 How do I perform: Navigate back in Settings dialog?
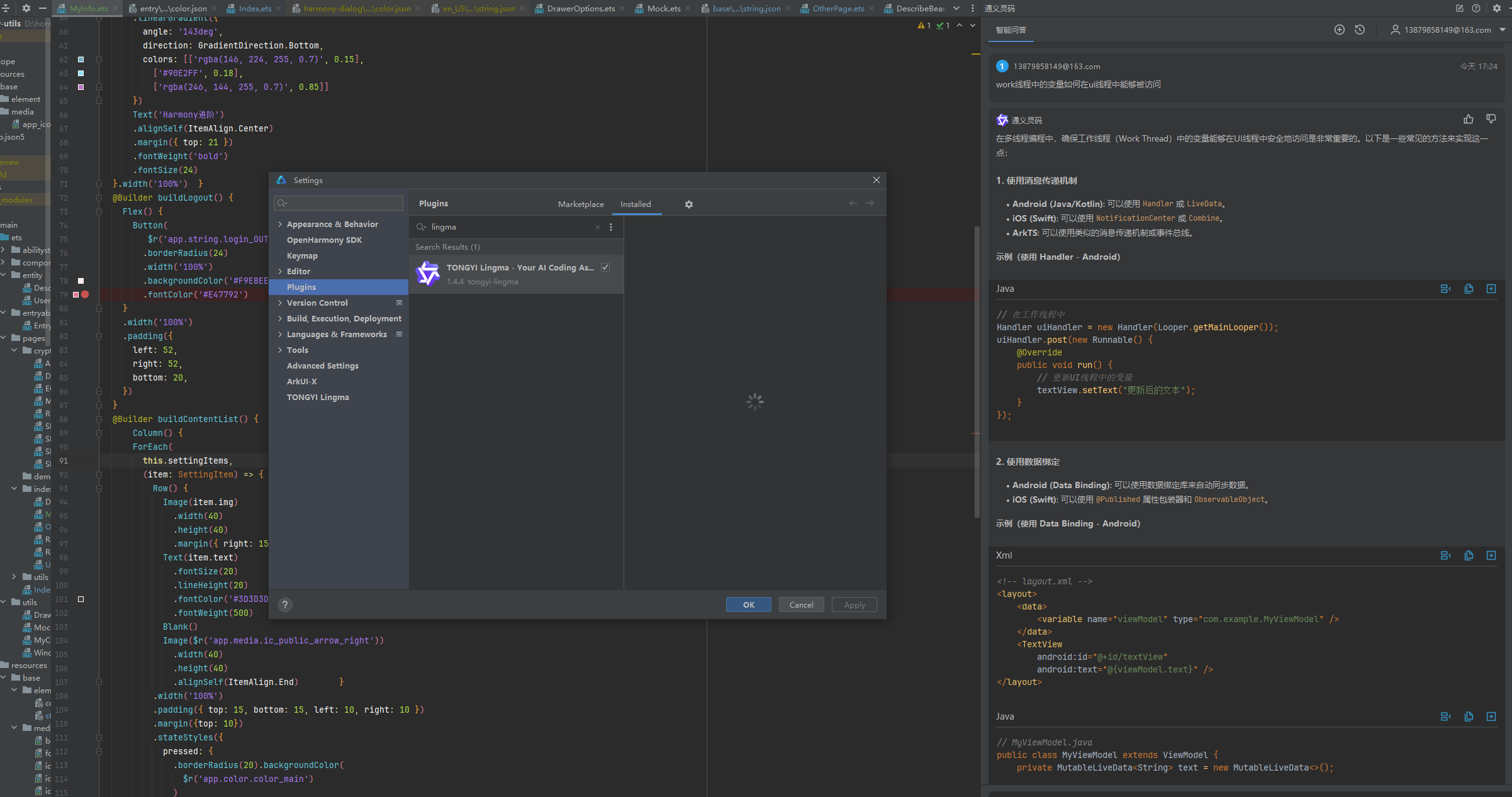pyautogui.click(x=853, y=203)
